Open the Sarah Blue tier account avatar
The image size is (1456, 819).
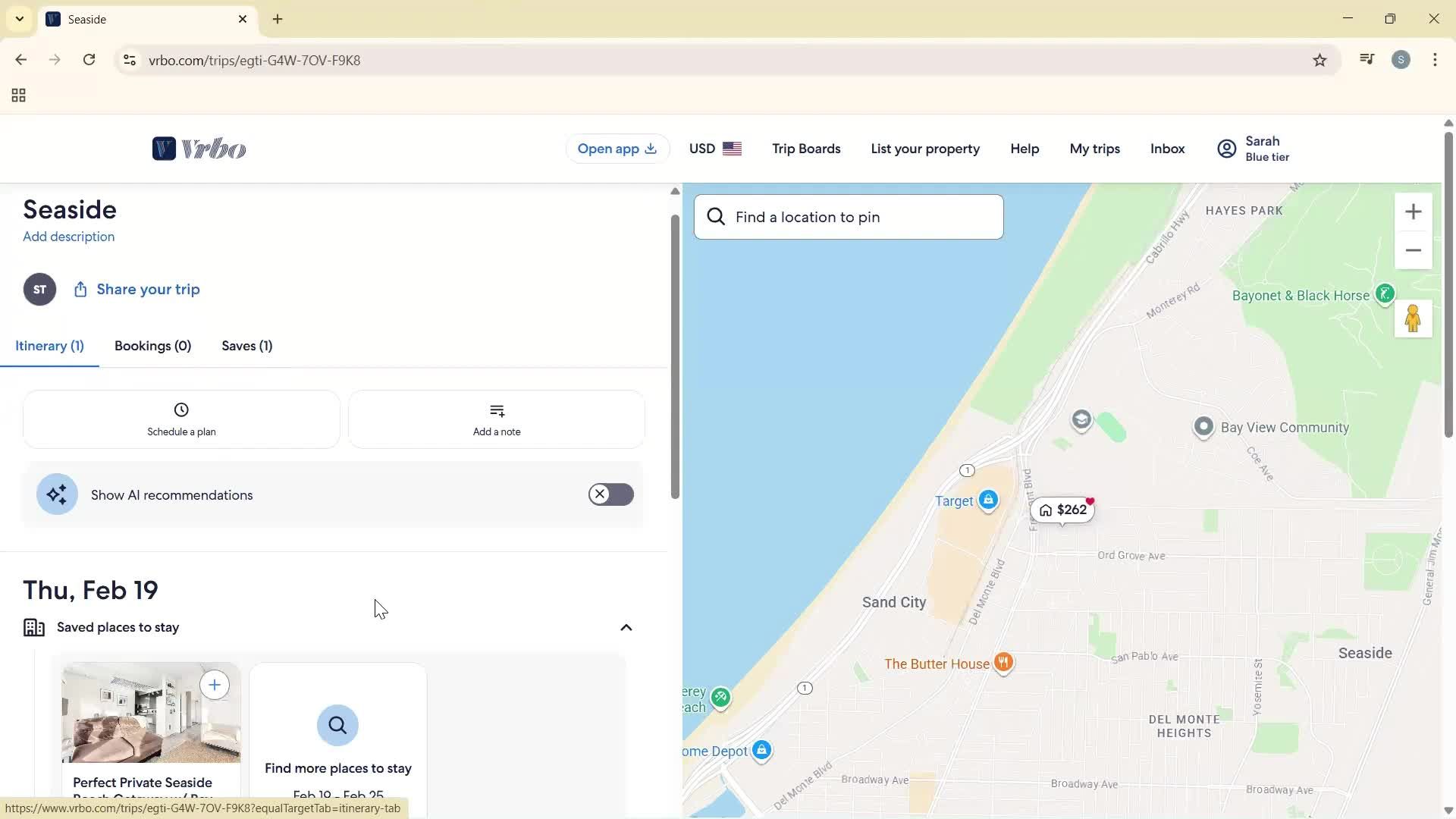pos(1227,148)
